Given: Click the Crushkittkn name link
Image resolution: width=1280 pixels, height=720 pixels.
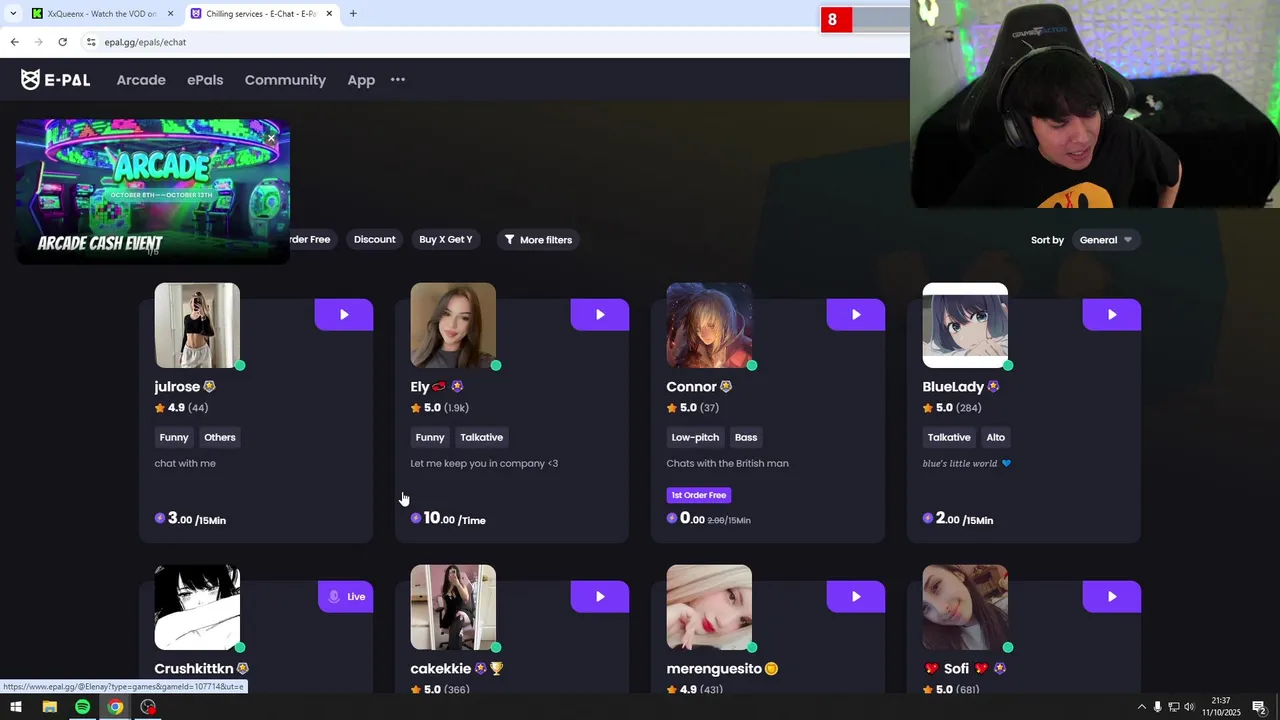Looking at the screenshot, I should pos(194,669).
